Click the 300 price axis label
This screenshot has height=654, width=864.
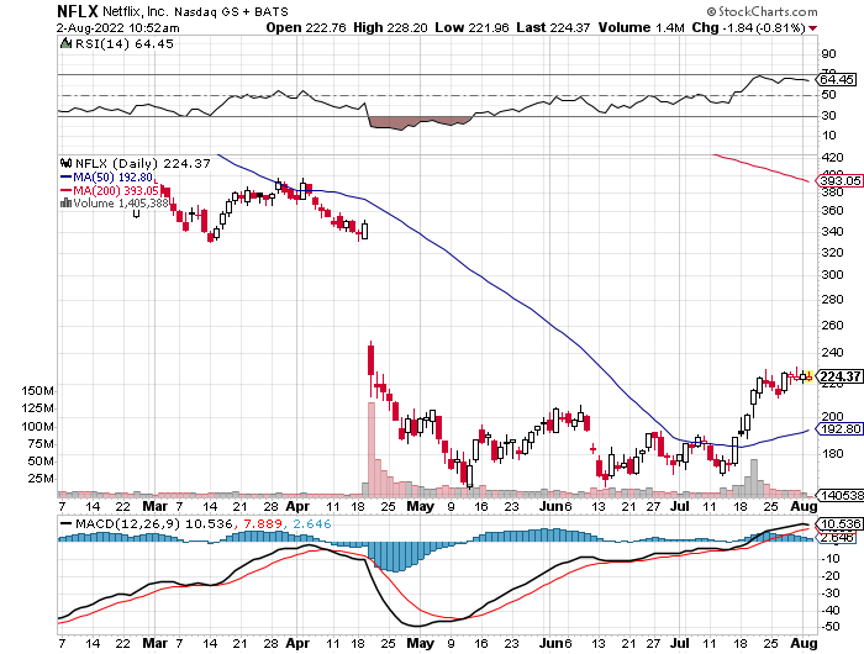coord(831,274)
